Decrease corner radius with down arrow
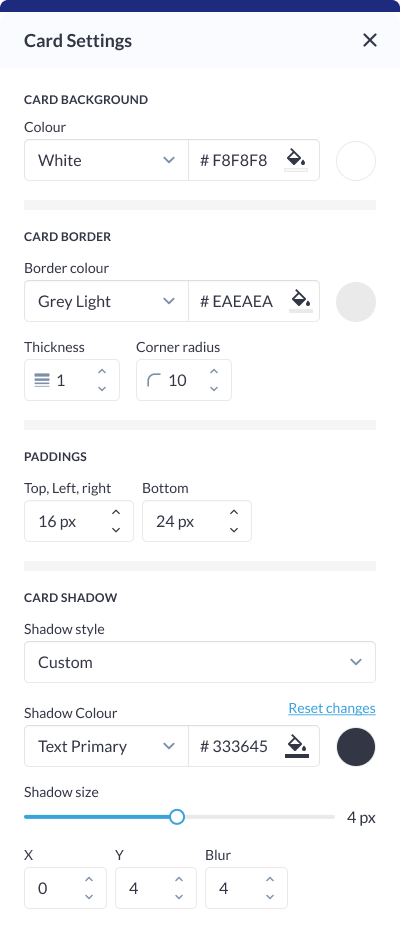The height and width of the screenshot is (933, 400). click(214, 389)
